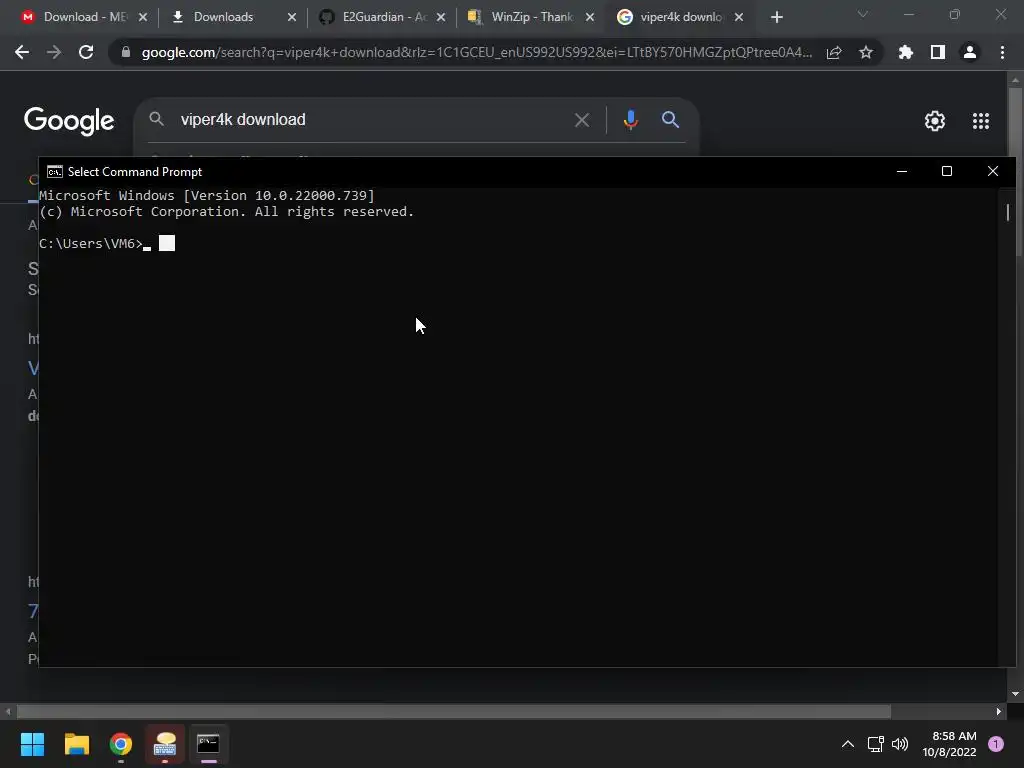This screenshot has width=1024, height=768.
Task: Open Windows Start menu
Action: click(32, 744)
